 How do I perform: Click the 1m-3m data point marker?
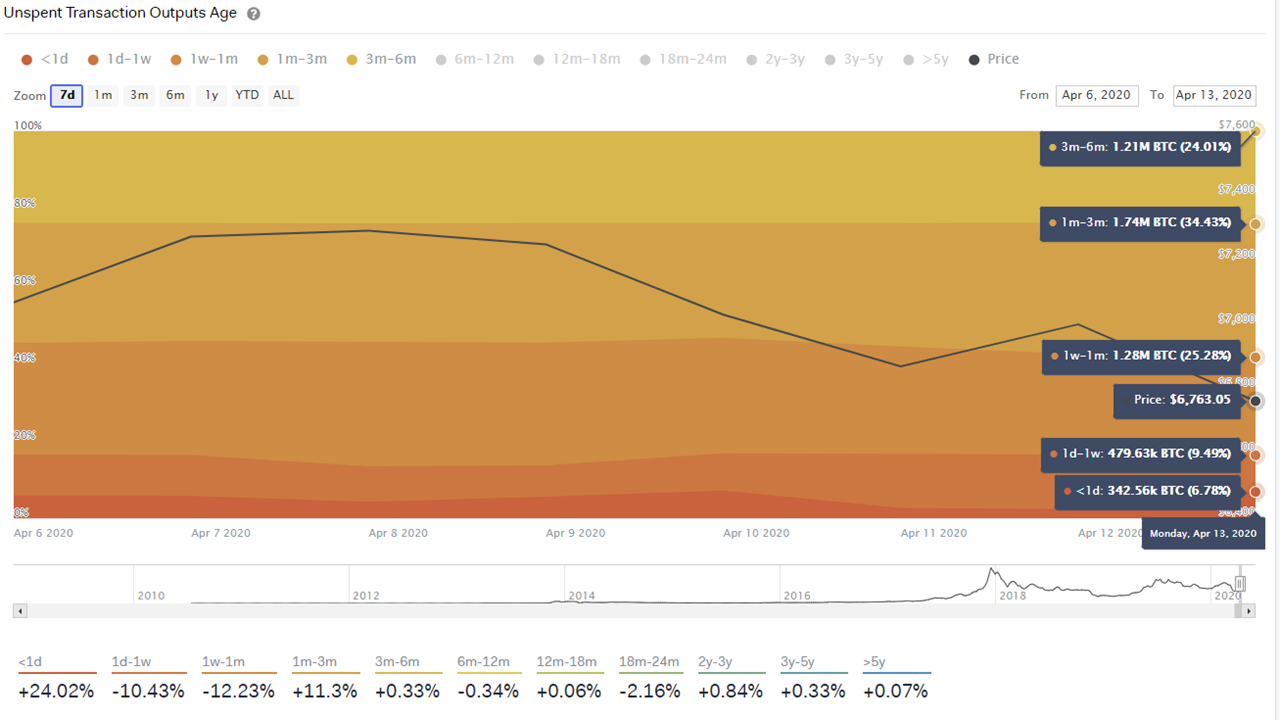1256,223
